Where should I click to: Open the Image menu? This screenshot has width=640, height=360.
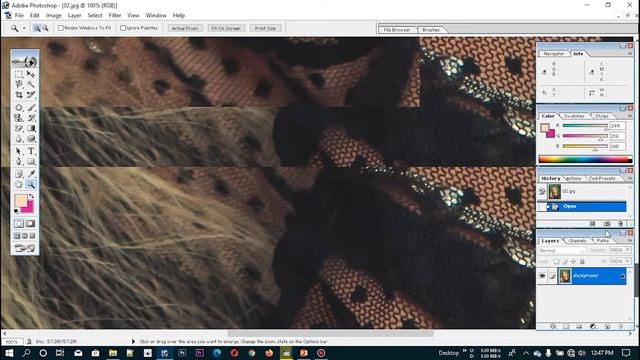click(x=53, y=15)
